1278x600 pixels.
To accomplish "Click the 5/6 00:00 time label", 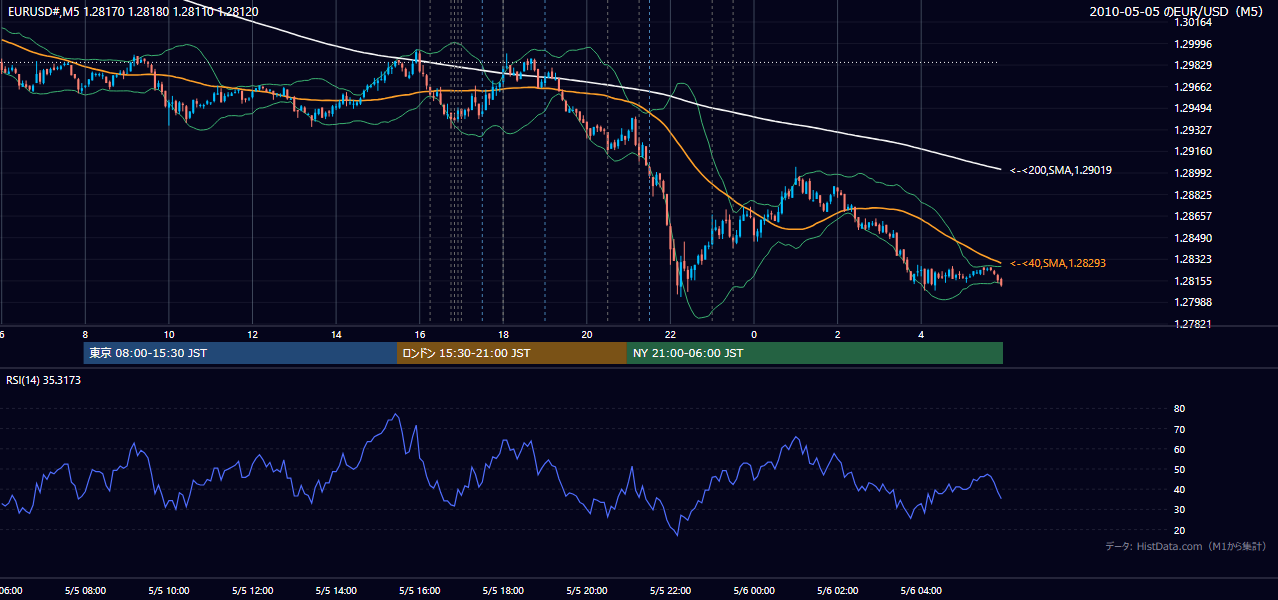I will click(x=754, y=591).
